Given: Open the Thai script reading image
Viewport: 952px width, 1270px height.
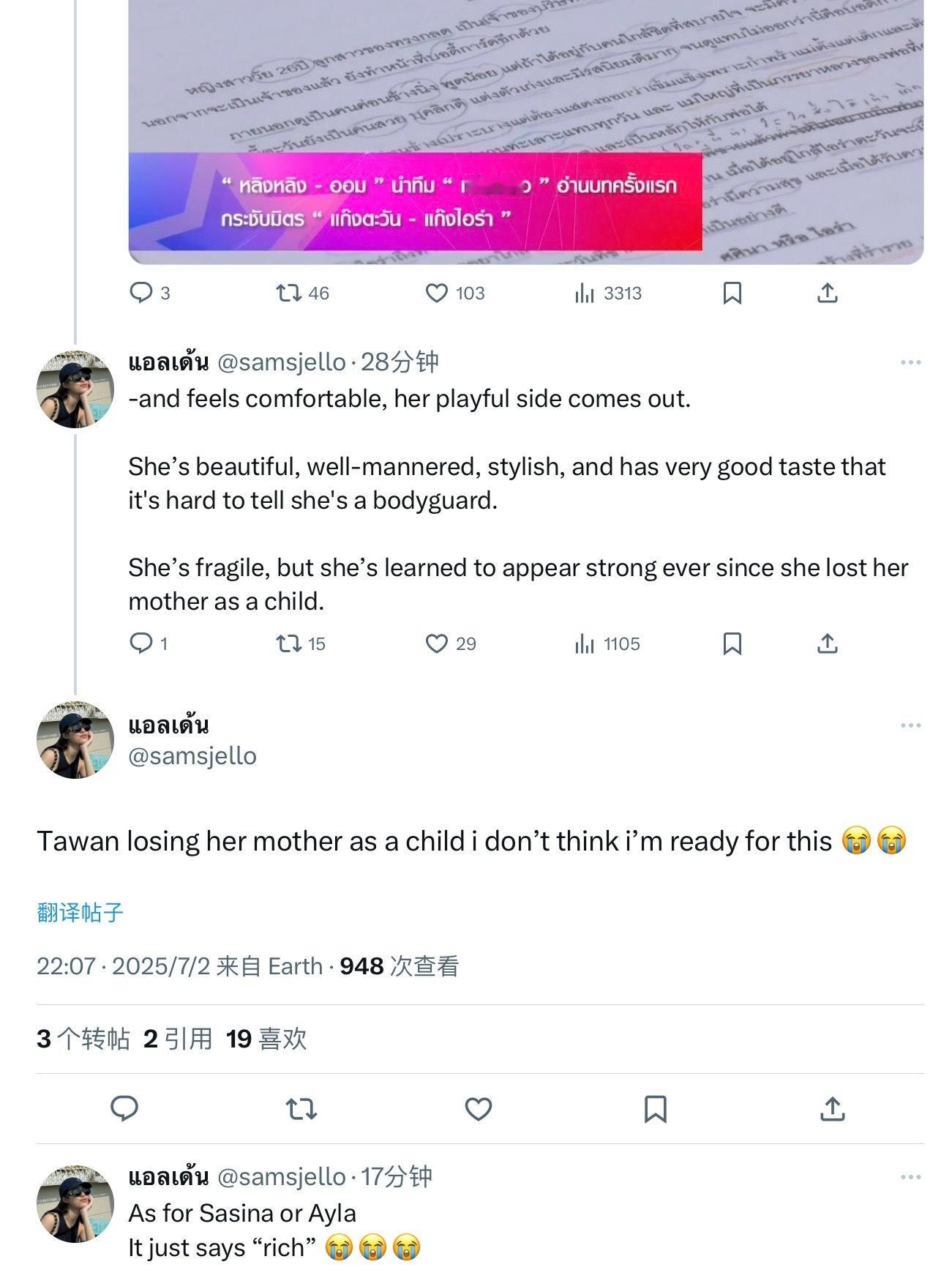Looking at the screenshot, I should pos(526,132).
